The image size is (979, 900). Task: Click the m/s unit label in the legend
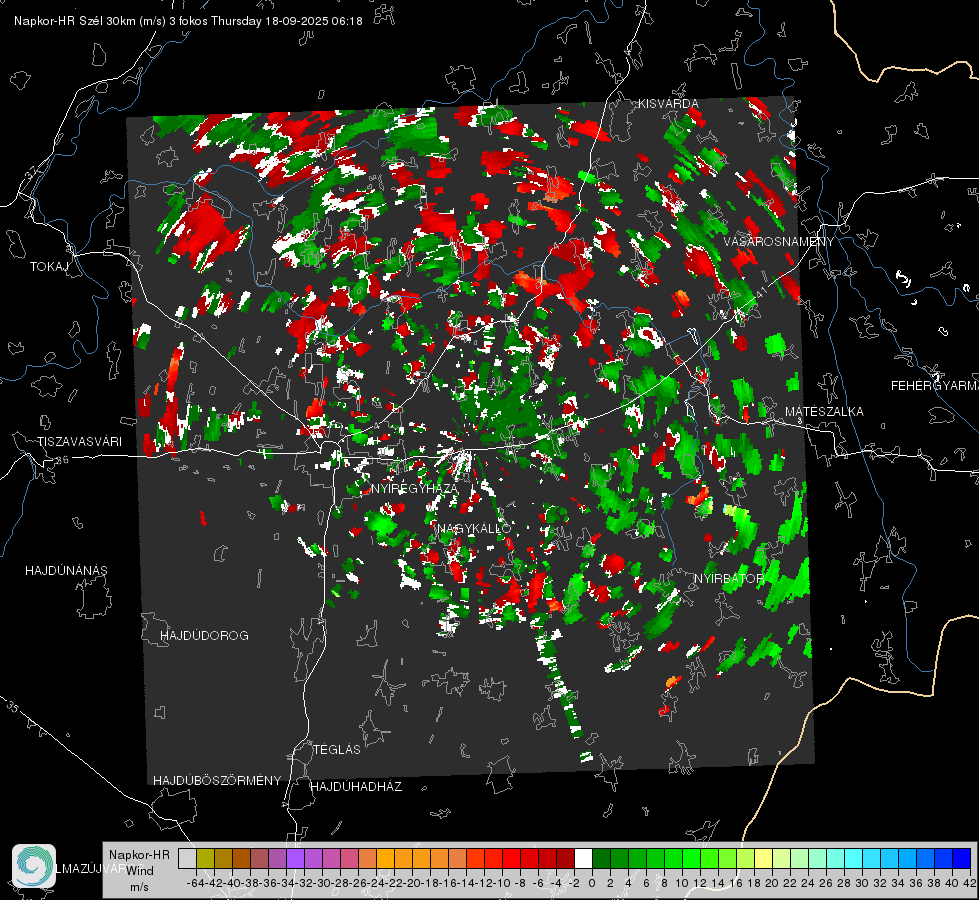[x=139, y=887]
